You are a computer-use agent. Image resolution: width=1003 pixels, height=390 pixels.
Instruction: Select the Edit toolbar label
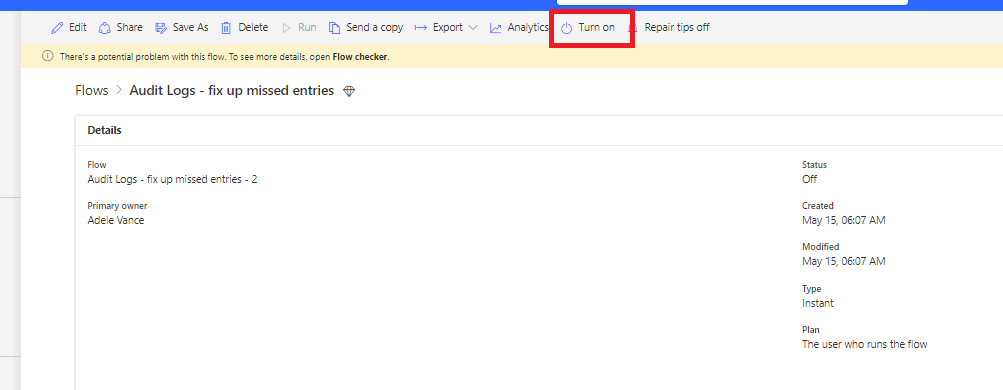(77, 27)
